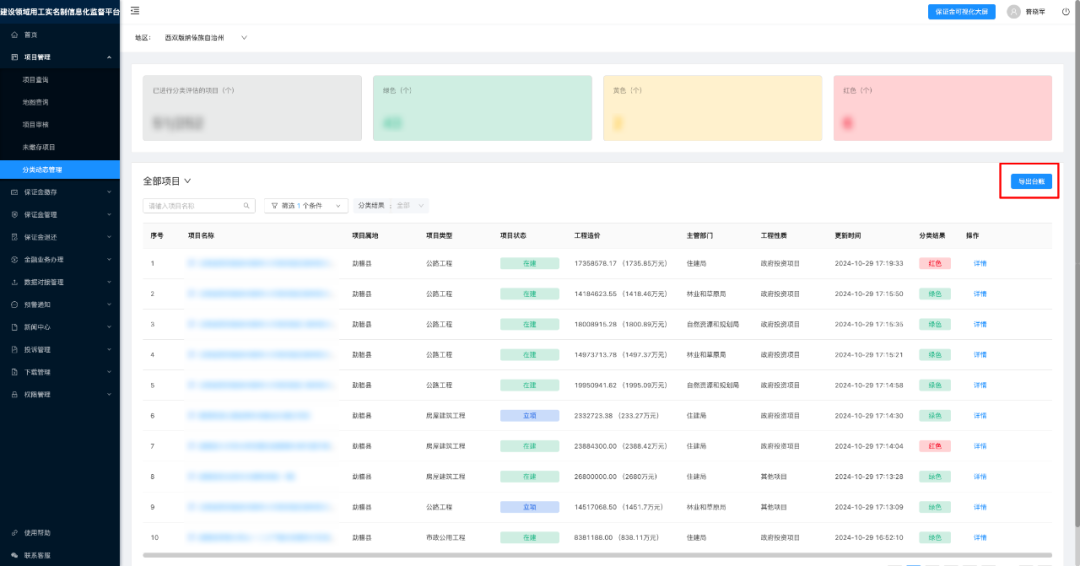Click the 分类结果 column header
The image size is (1080, 566).
[x=932, y=235]
